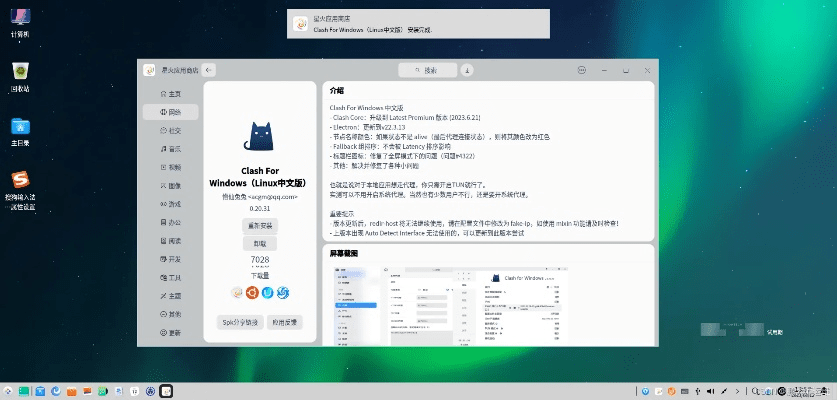Select 视频 (Video) category in the sidebar
Screen dimensions: 837x400
(x=171, y=167)
